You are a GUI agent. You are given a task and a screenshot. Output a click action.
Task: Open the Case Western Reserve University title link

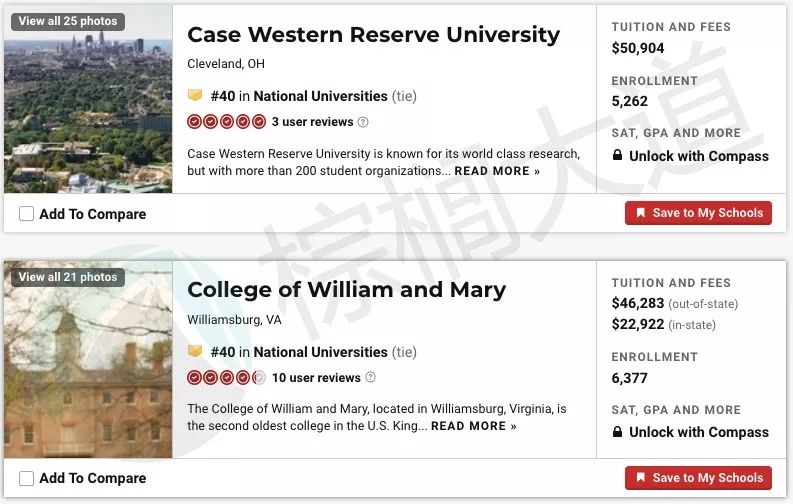pos(373,34)
